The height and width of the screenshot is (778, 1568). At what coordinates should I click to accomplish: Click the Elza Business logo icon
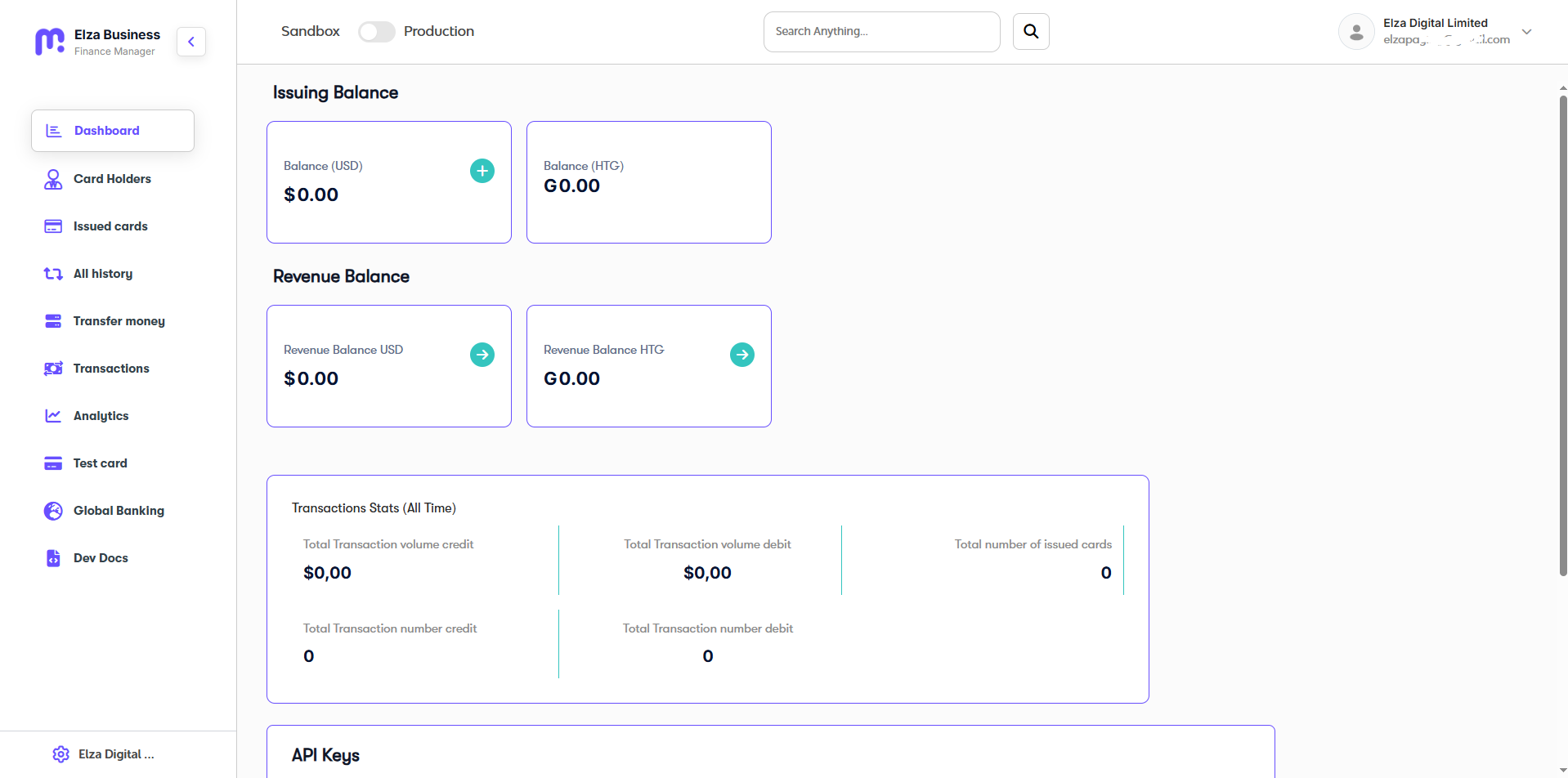(50, 42)
